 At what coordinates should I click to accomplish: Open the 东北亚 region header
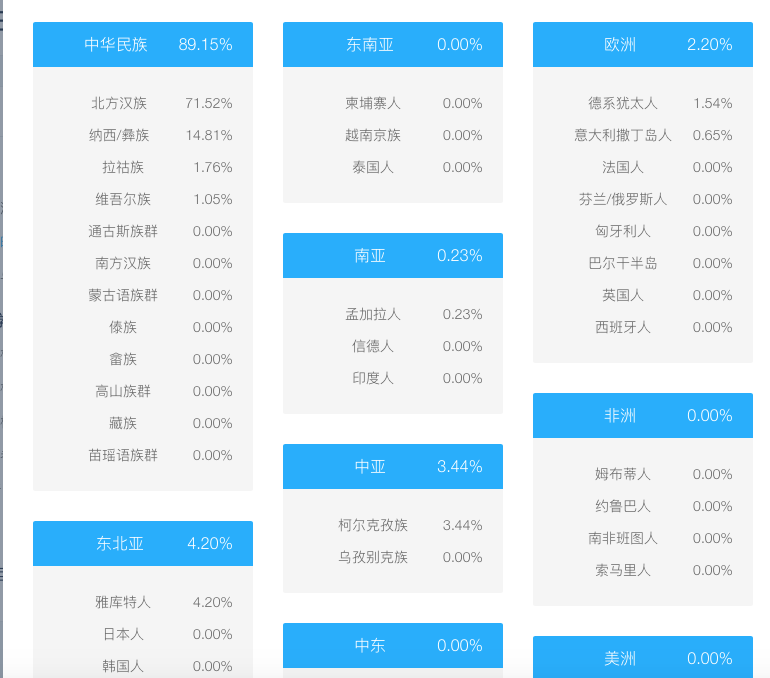pos(142,543)
